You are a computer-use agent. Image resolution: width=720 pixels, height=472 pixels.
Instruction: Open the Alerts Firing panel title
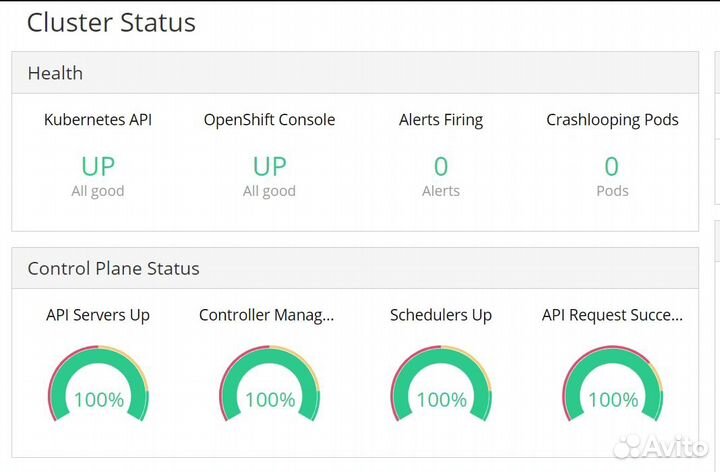pyautogui.click(x=440, y=120)
